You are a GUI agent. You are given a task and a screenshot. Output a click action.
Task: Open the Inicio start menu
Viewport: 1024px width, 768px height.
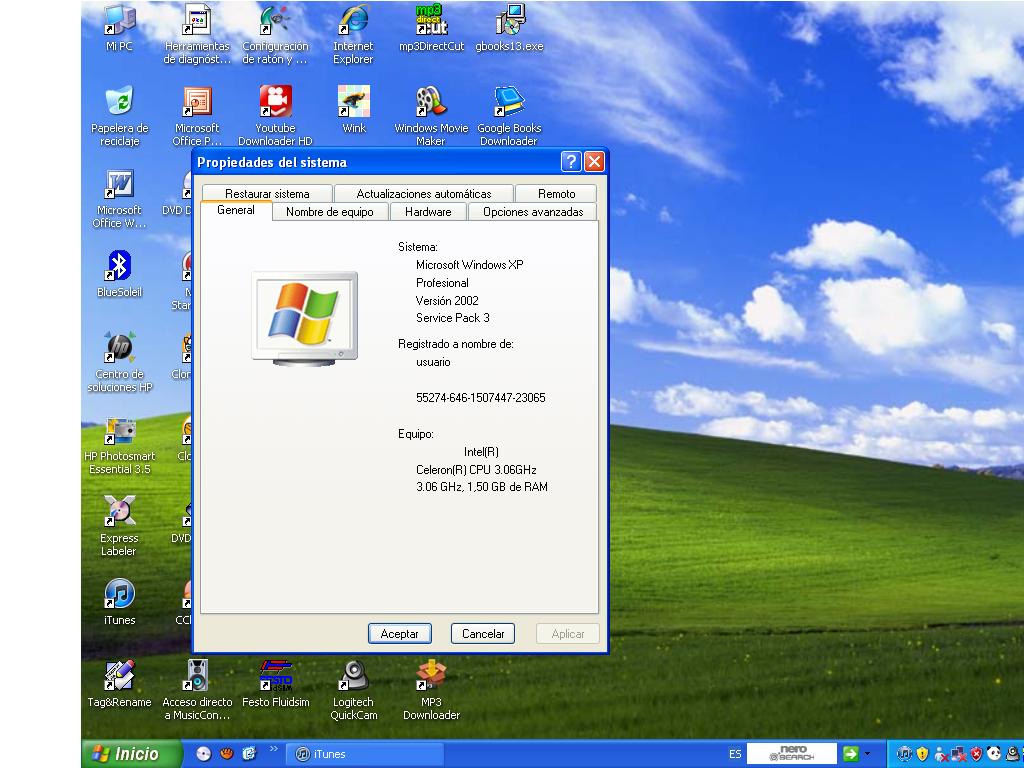[131, 754]
